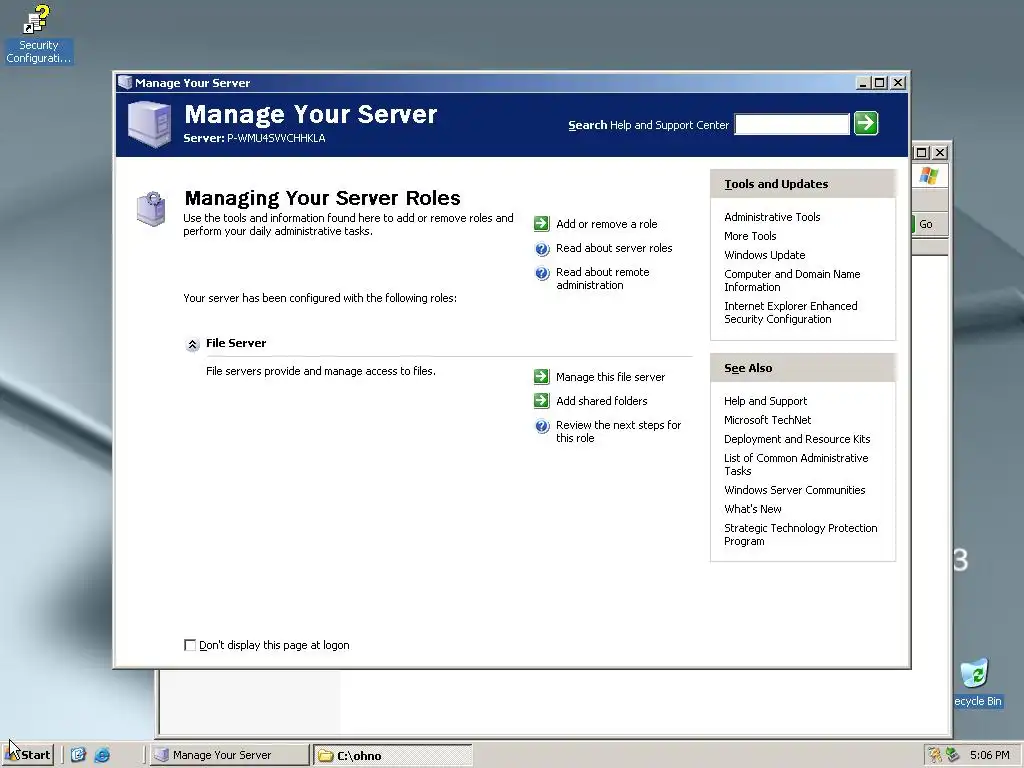
Task: Open More Tools link
Action: point(750,236)
